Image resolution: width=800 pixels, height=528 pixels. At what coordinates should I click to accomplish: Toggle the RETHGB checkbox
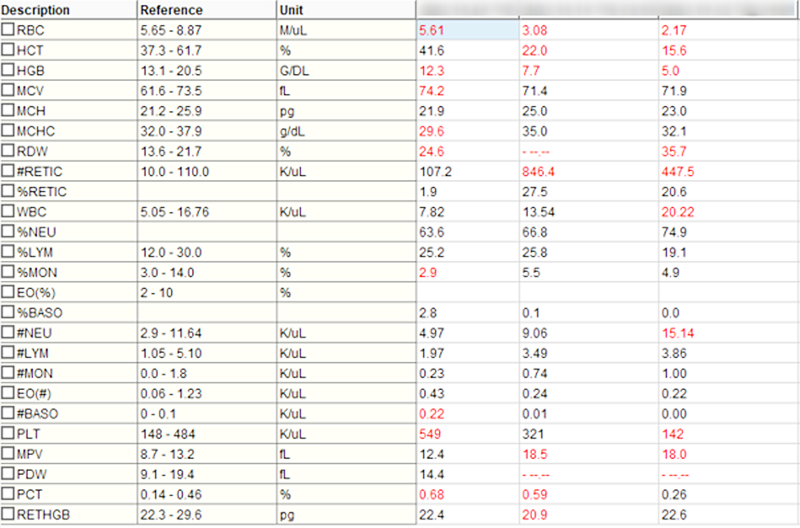(x=9, y=516)
